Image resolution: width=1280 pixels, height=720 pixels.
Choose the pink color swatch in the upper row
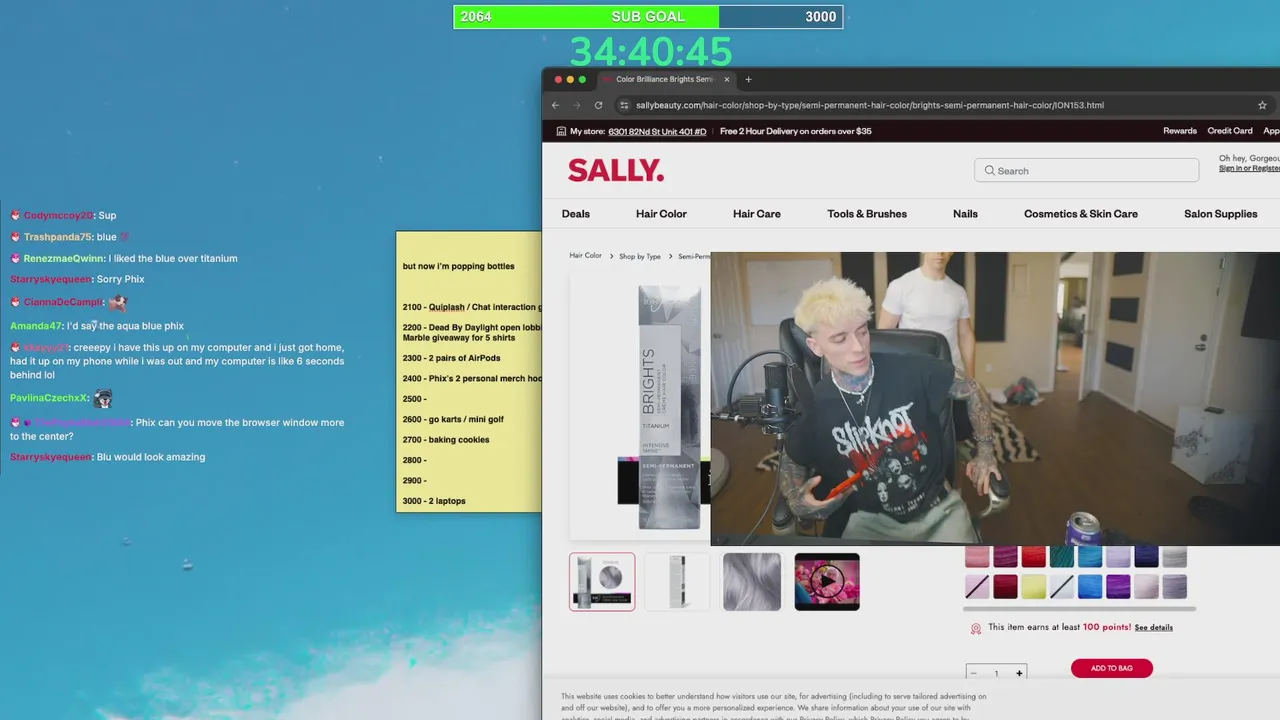pyautogui.click(x=977, y=556)
